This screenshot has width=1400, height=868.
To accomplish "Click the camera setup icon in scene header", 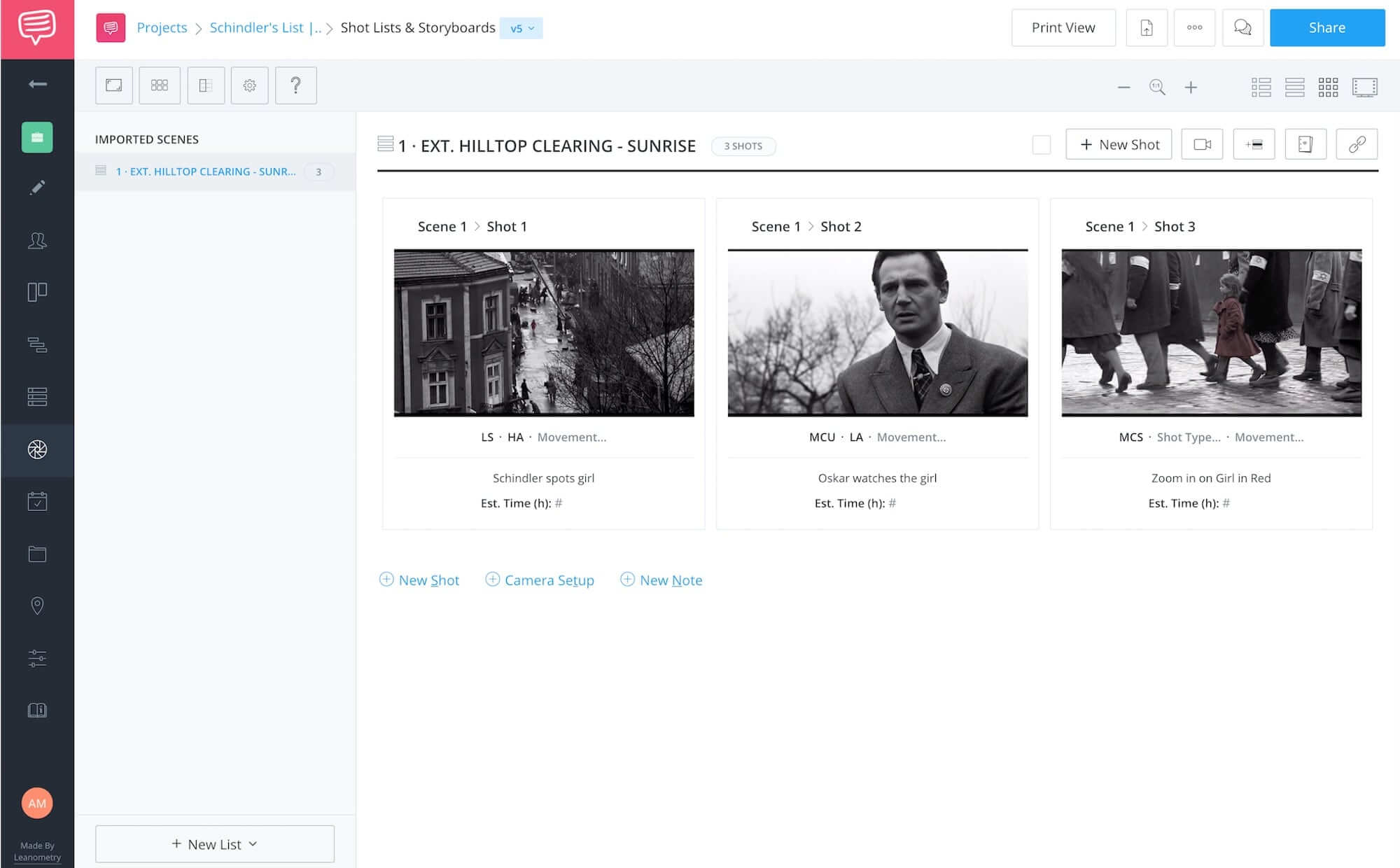I will point(1203,144).
